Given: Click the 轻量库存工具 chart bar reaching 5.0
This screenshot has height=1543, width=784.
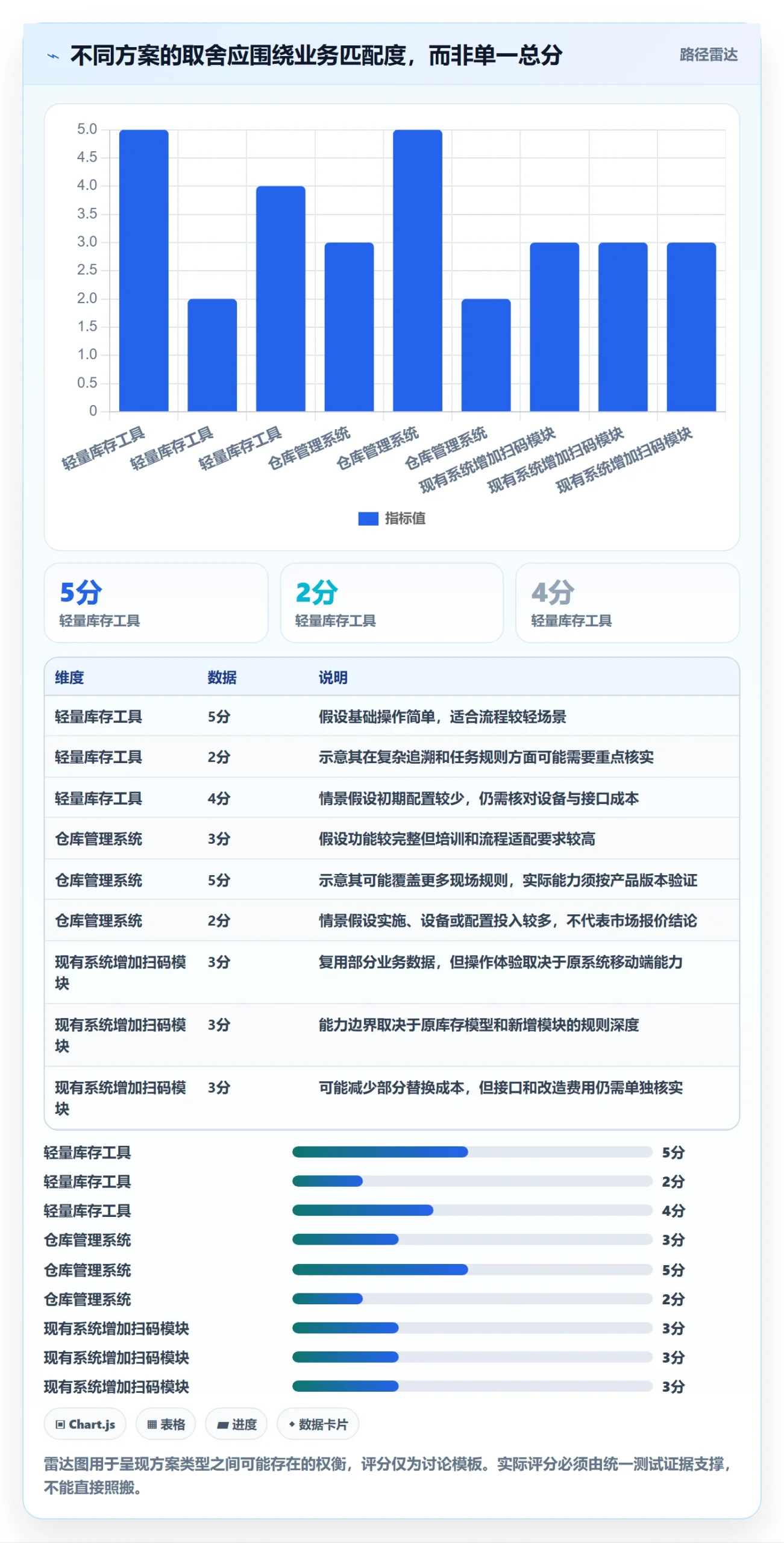Looking at the screenshot, I should (x=143, y=270).
